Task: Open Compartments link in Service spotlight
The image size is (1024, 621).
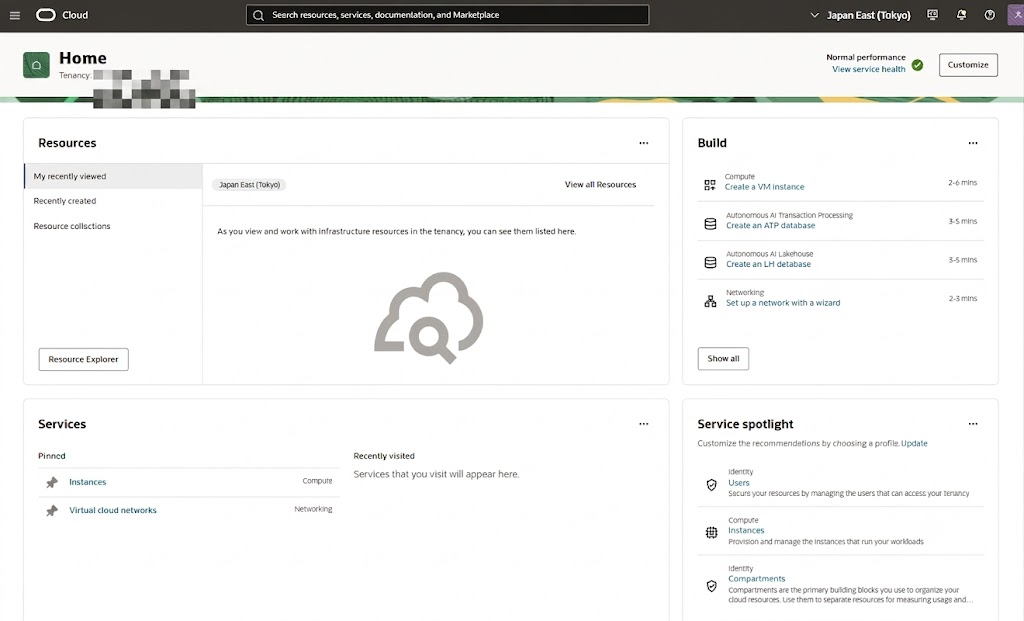Action: (756, 579)
